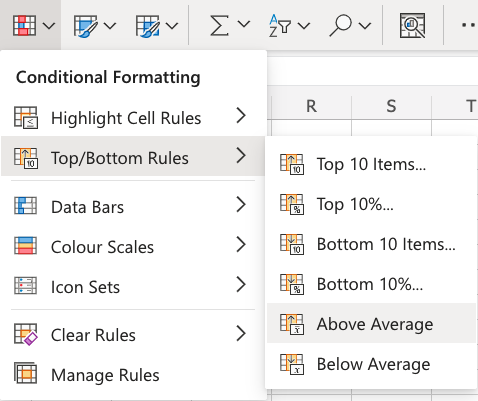478x401 pixels.
Task: Click the Cell Styles paintbrush icon
Action: click(147, 25)
